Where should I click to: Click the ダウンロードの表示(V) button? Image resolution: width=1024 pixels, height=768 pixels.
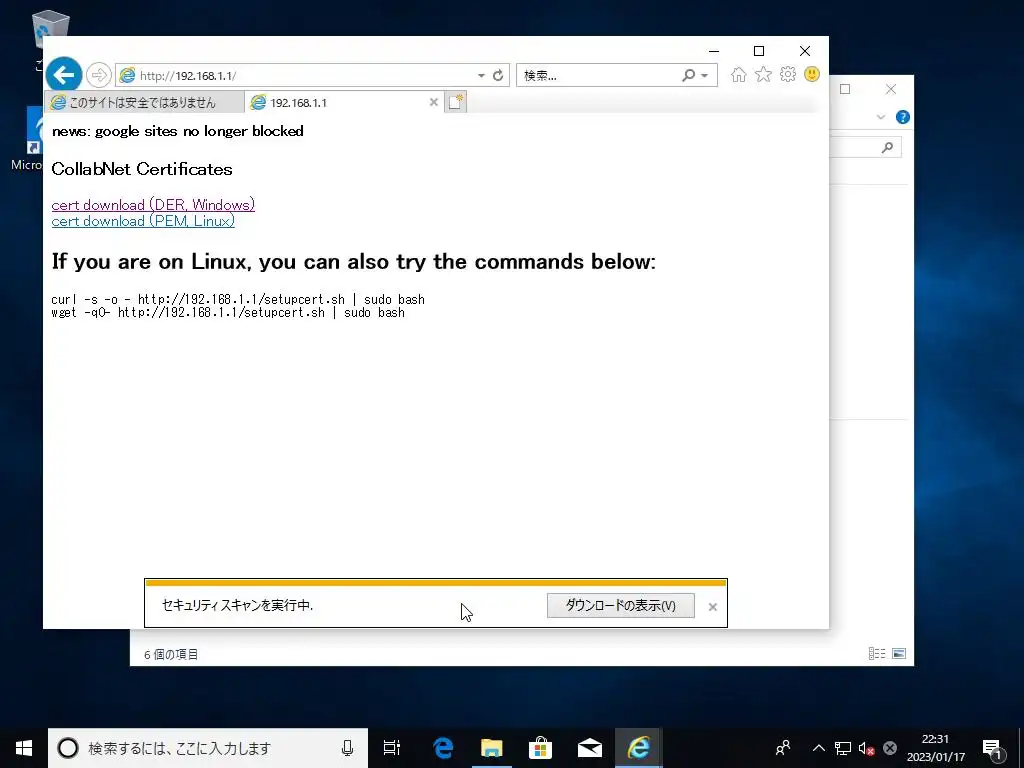pyautogui.click(x=620, y=605)
